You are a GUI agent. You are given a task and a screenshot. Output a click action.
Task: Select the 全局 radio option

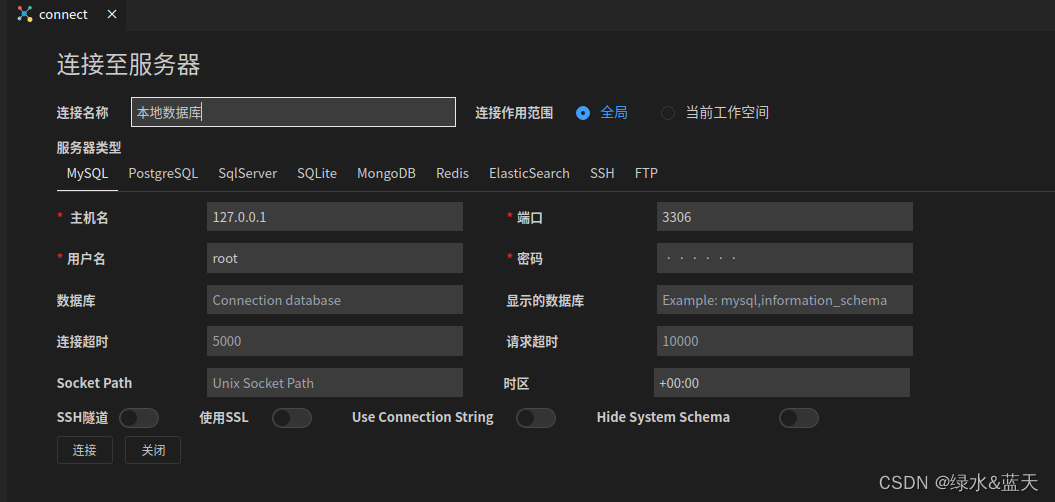coord(583,113)
